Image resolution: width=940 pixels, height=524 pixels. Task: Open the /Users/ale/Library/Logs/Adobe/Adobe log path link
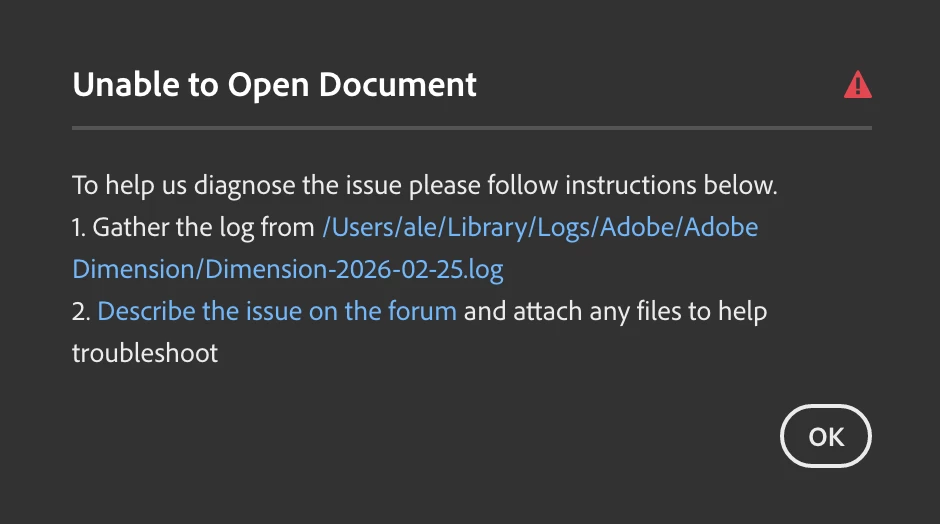click(539, 227)
